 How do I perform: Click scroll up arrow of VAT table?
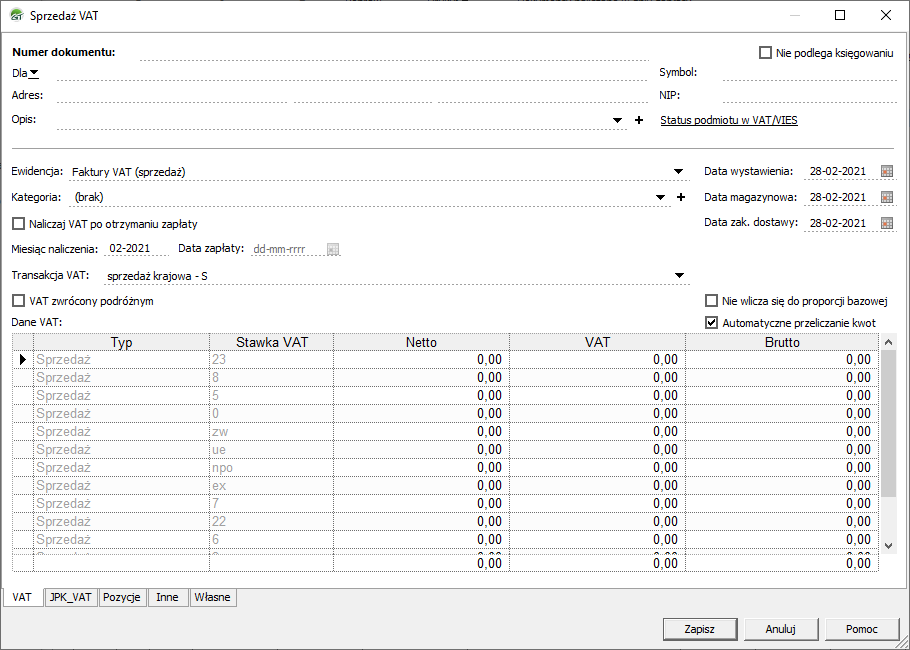pyautogui.click(x=889, y=343)
